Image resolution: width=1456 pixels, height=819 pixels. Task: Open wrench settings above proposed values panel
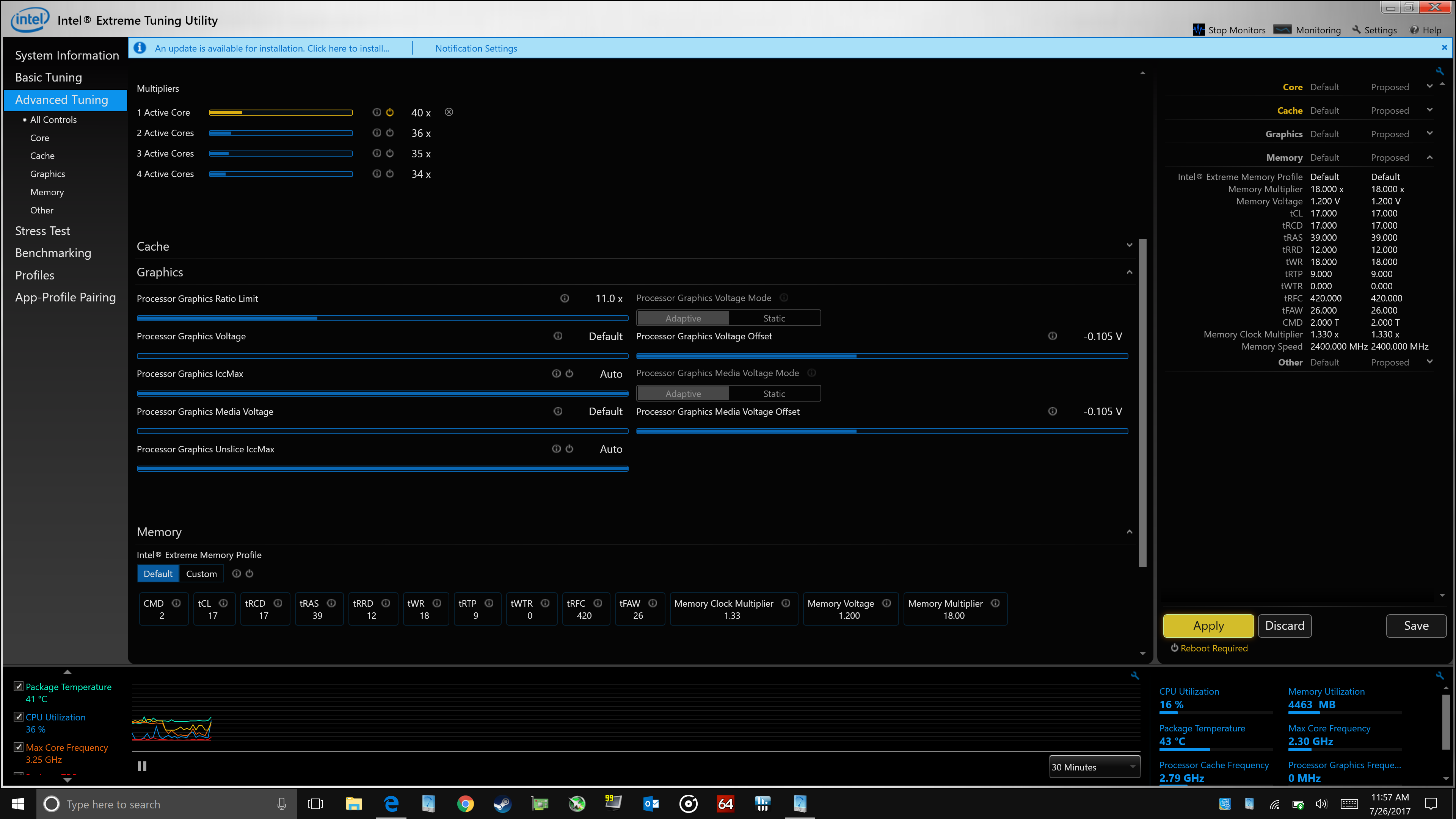(x=1440, y=71)
